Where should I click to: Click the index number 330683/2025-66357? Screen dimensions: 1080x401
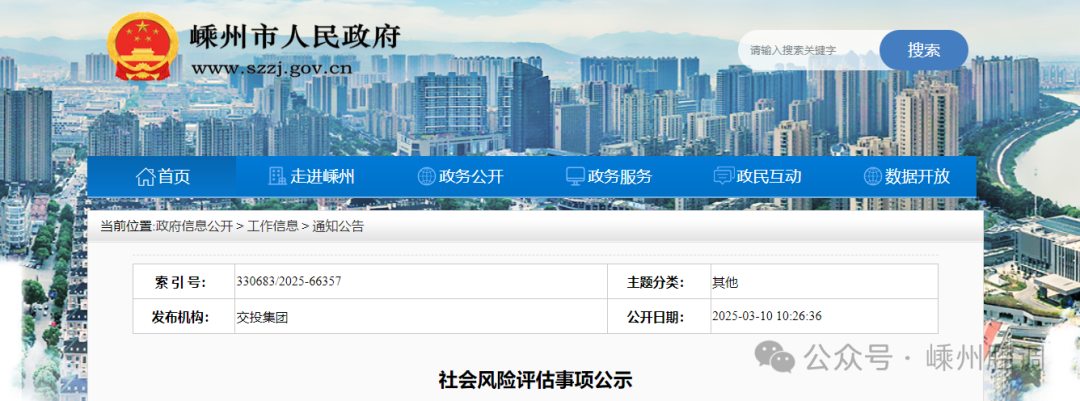point(289,281)
